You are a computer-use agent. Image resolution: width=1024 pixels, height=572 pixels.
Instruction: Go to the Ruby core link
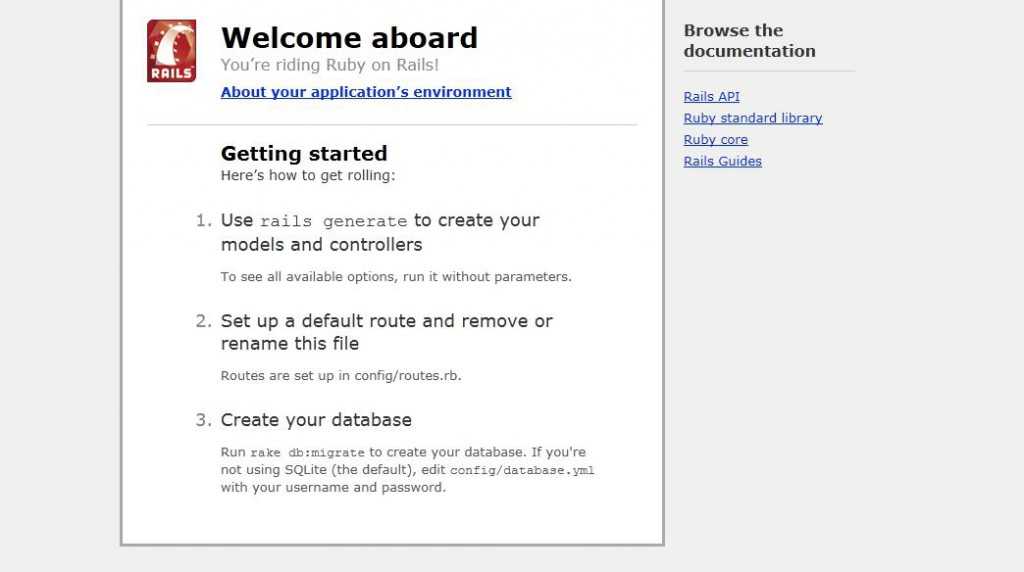[715, 140]
